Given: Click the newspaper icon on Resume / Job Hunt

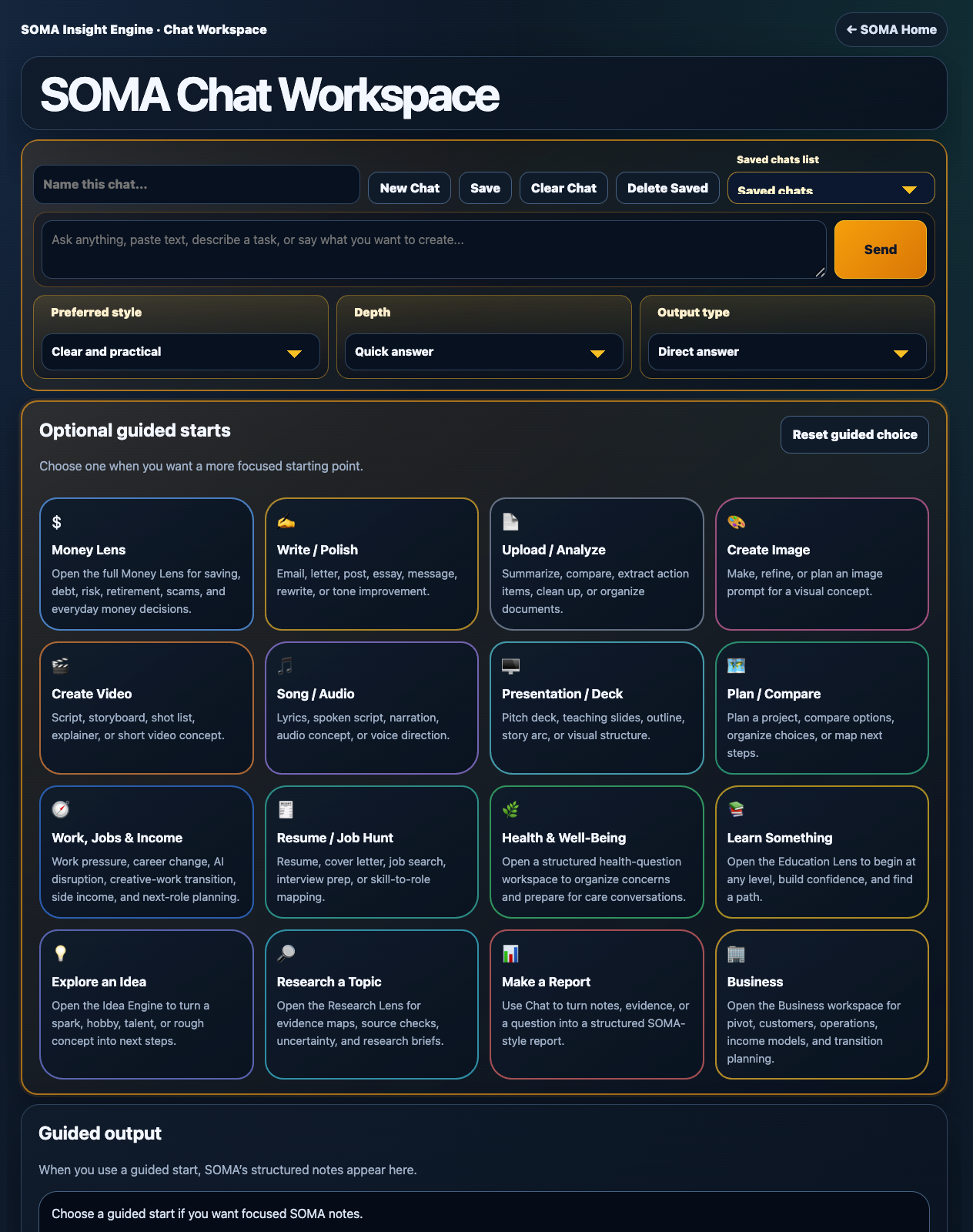Looking at the screenshot, I should pos(286,810).
